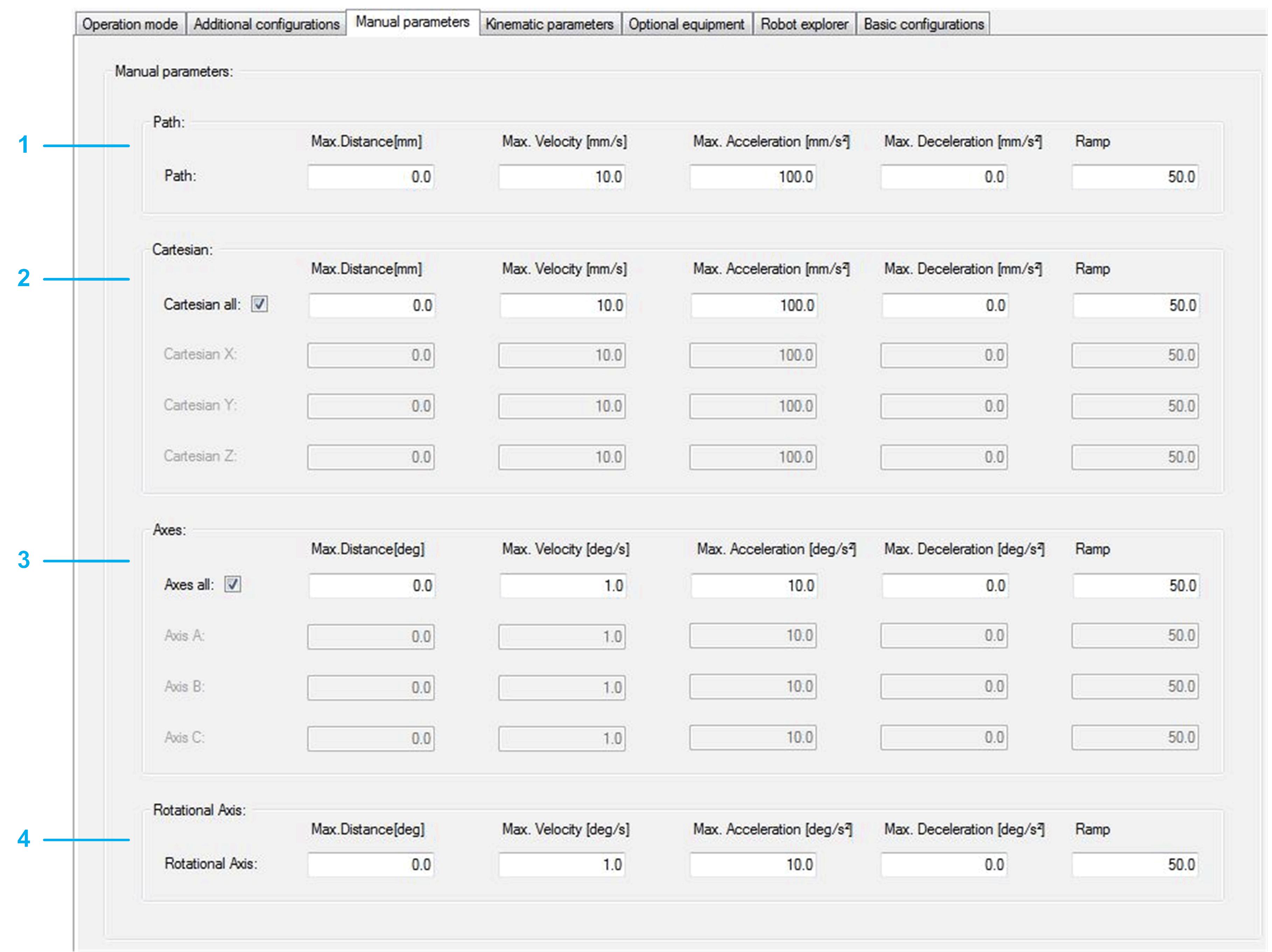Focus Axes all Max. Acceleration field
This screenshot has width=1272, height=952.
tap(754, 585)
